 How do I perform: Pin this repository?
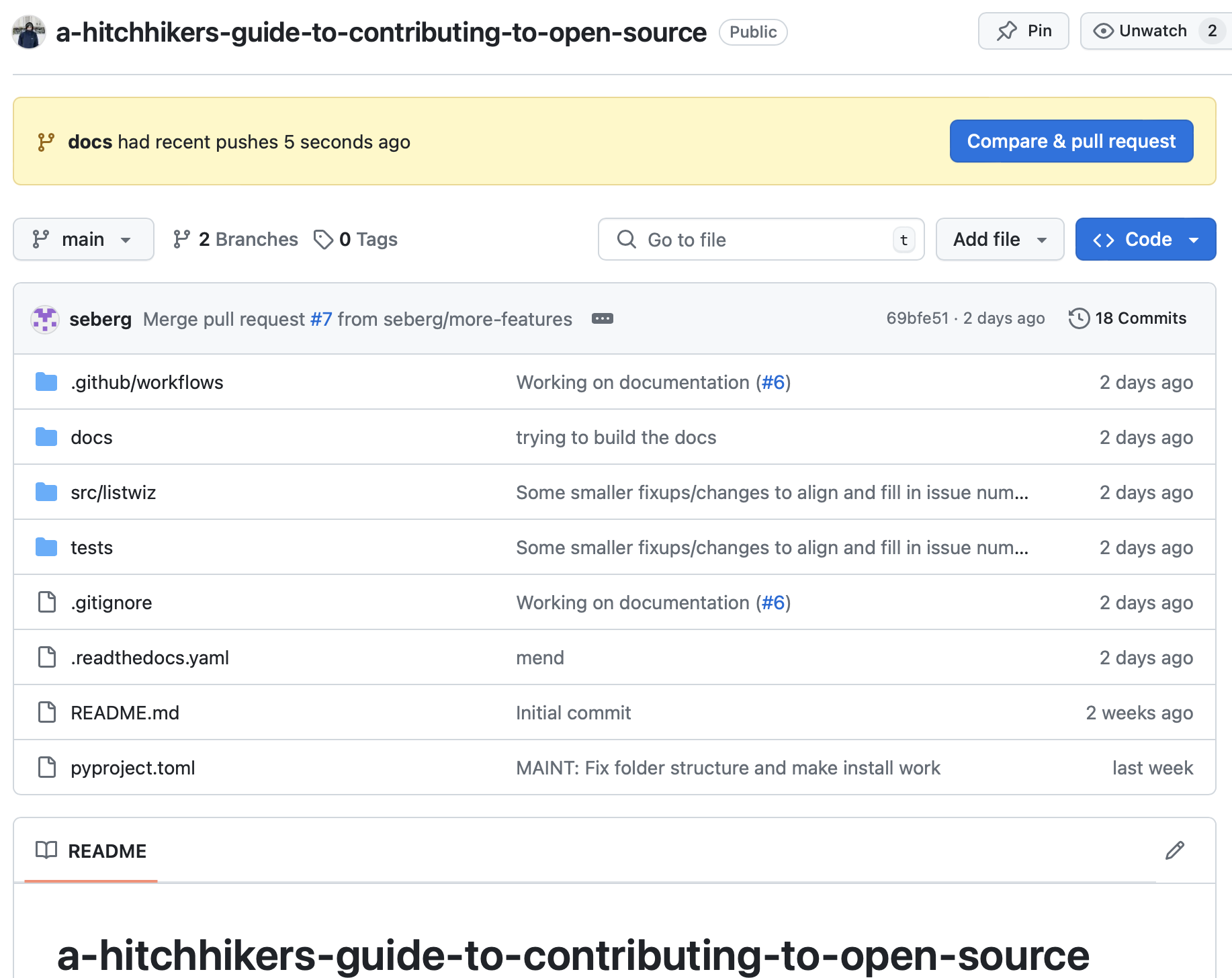pos(1023,31)
